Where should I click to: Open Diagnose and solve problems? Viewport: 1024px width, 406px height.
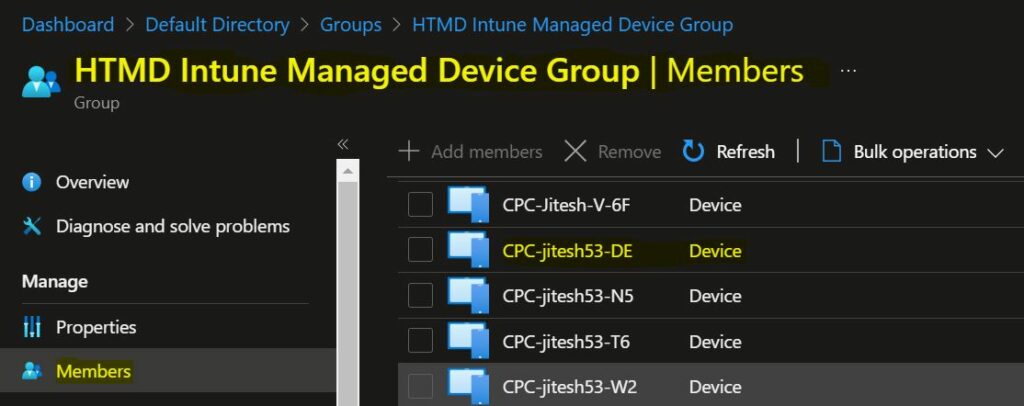click(x=173, y=226)
